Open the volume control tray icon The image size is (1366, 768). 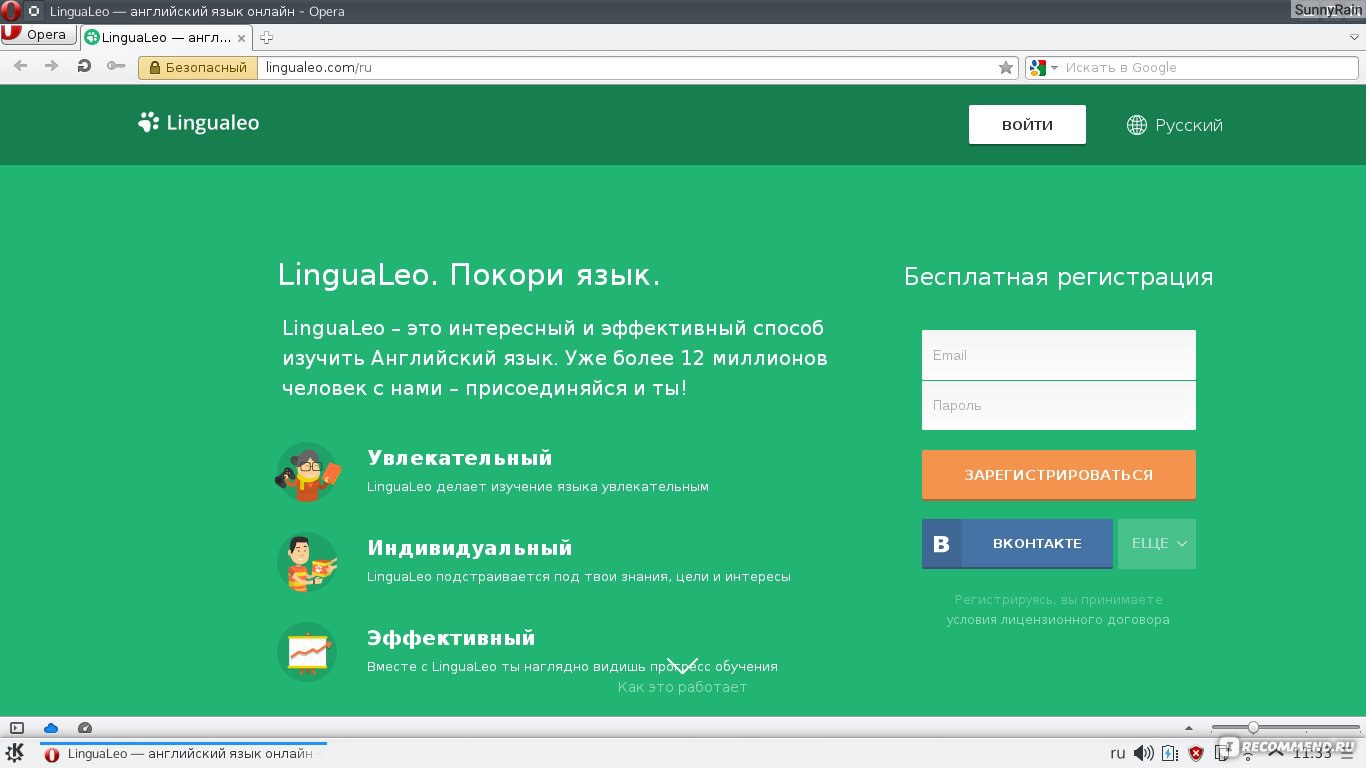1144,753
